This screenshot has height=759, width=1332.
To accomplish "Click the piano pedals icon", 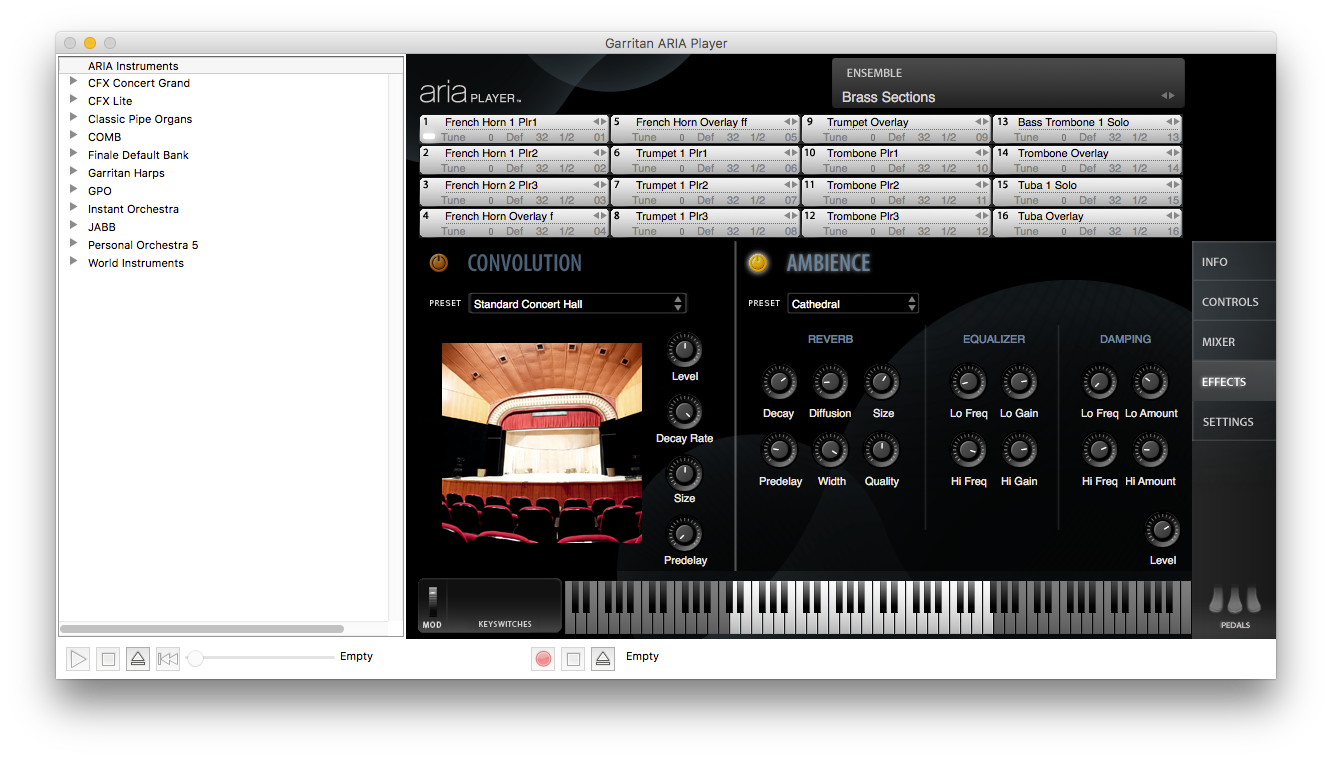I will [1235, 602].
